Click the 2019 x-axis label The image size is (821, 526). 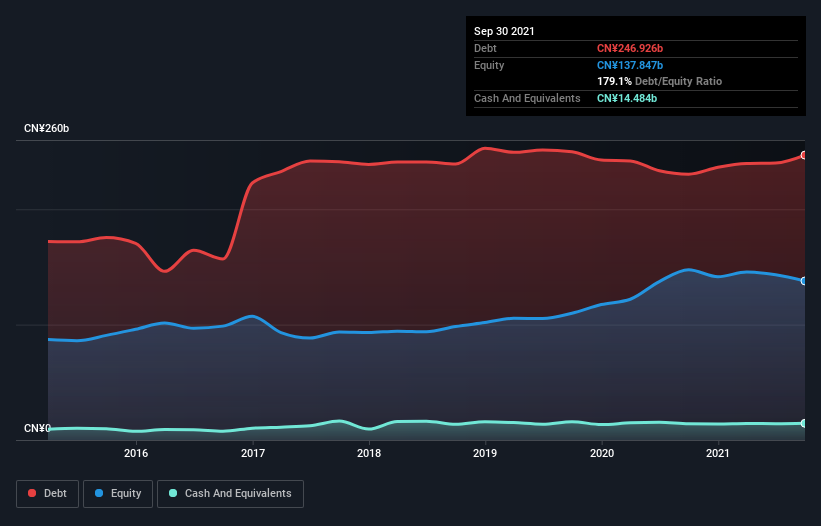tap(485, 453)
